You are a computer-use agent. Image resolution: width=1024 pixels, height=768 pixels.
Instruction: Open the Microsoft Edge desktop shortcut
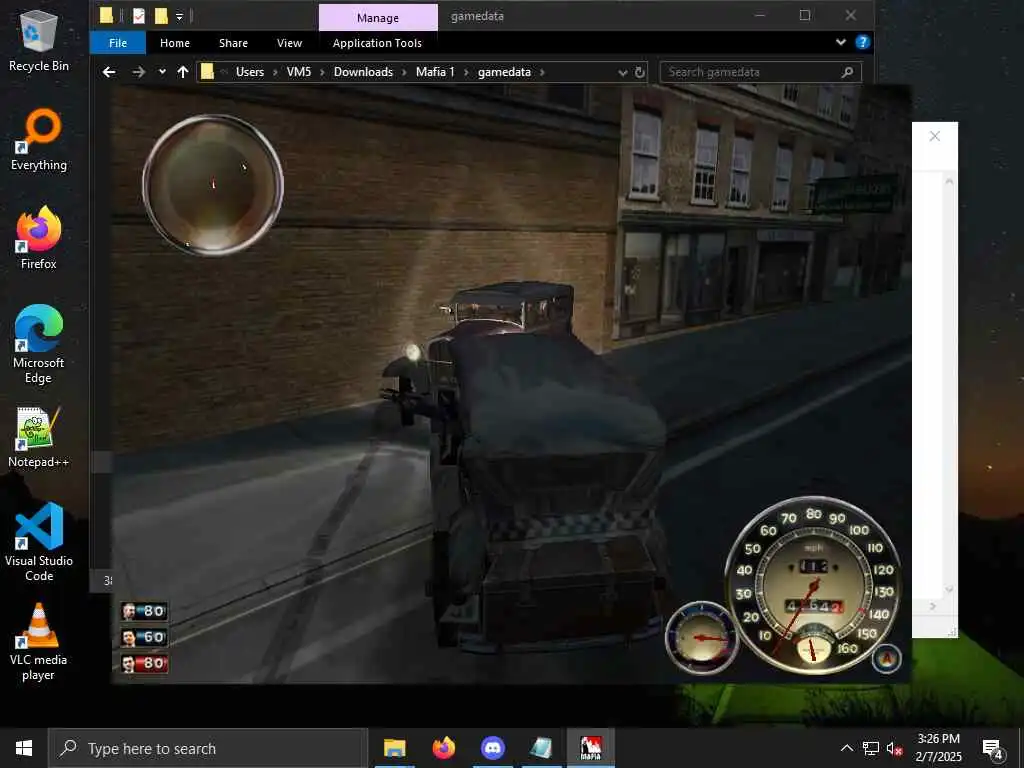(39, 344)
